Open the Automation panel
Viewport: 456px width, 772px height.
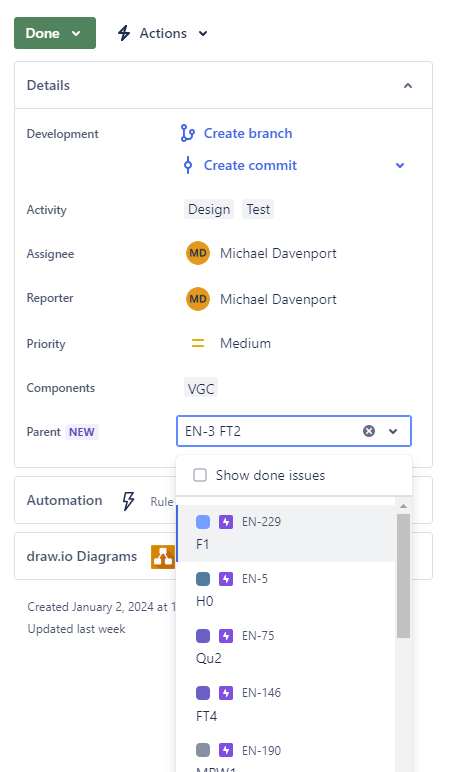(x=95, y=500)
